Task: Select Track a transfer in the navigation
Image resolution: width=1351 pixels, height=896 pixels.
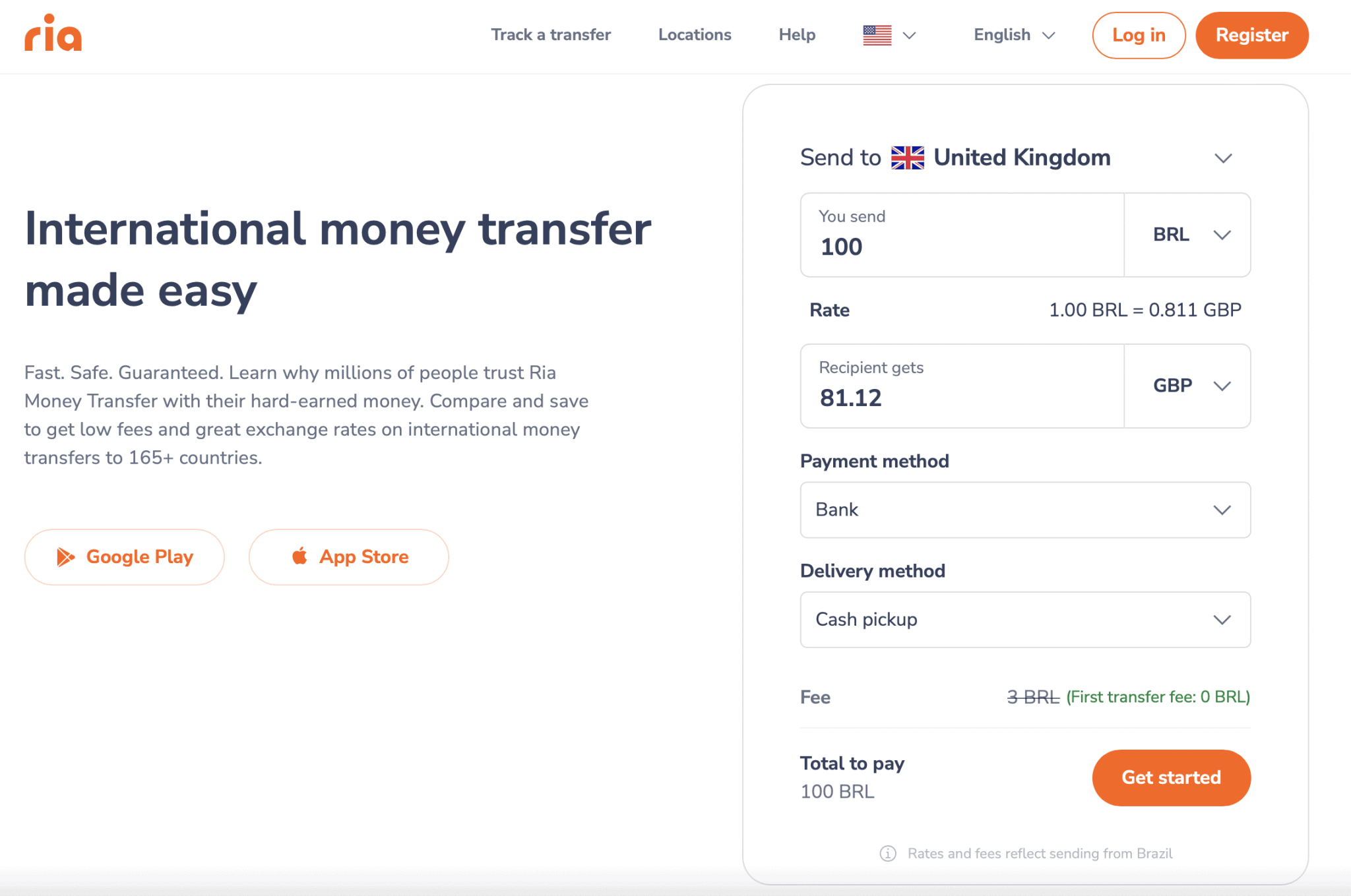Action: tap(551, 35)
